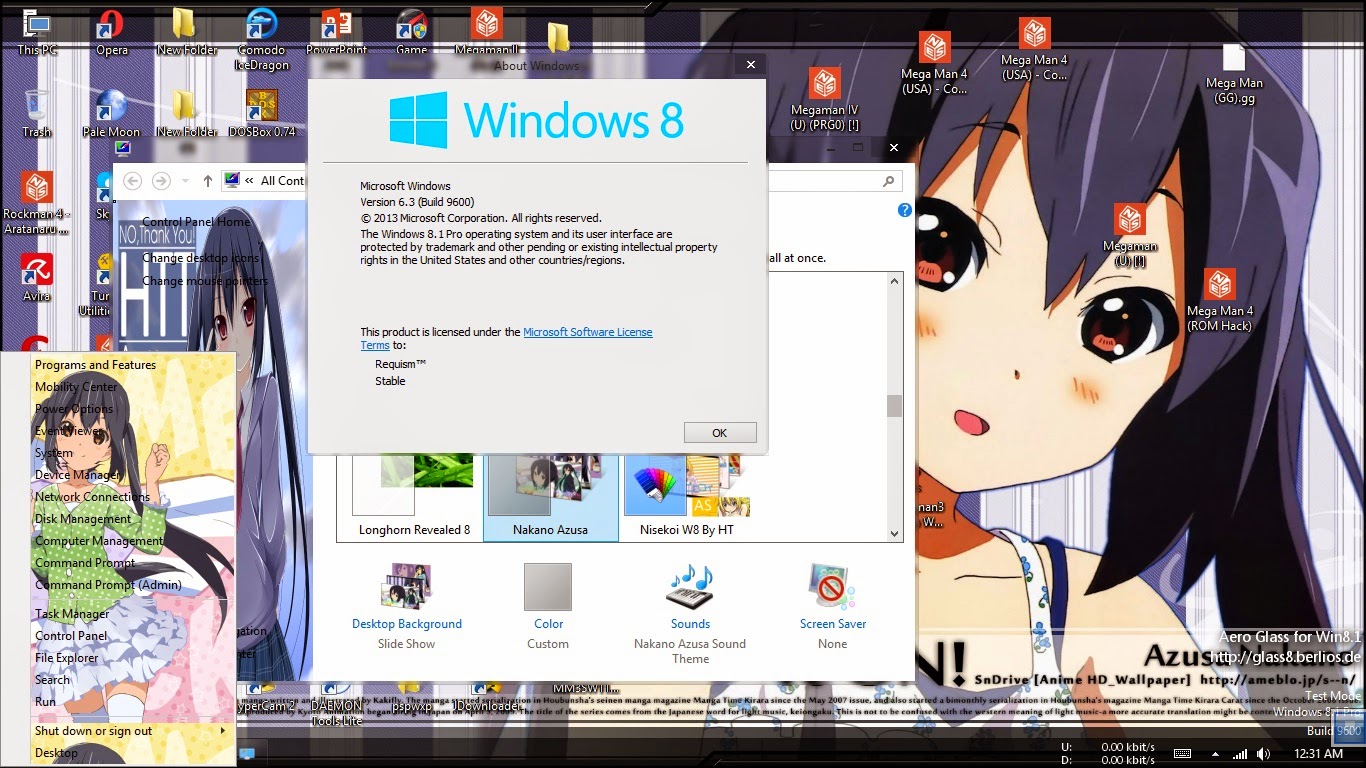Select the Nisekoi W8 By HT theme
Image resolution: width=1366 pixels, height=768 pixels.
point(687,497)
